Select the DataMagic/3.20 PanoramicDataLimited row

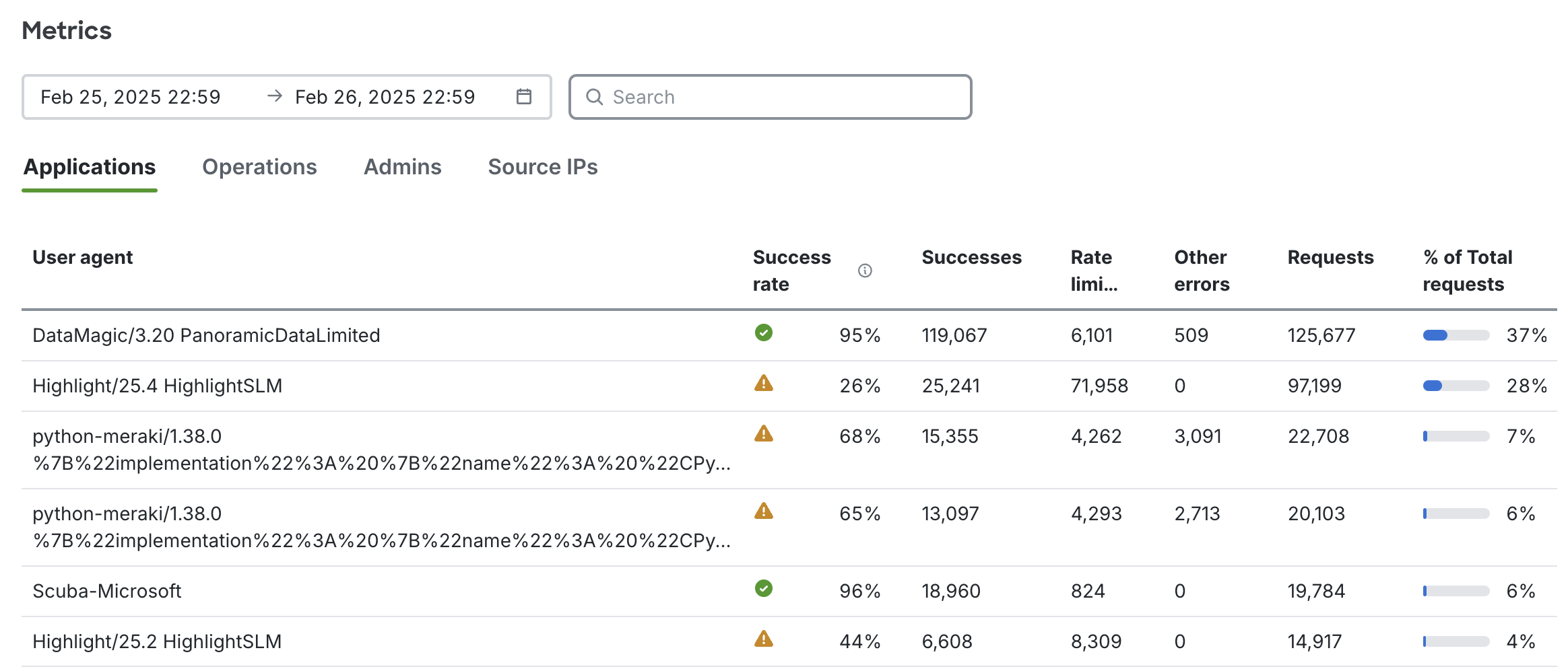pyautogui.click(x=206, y=334)
